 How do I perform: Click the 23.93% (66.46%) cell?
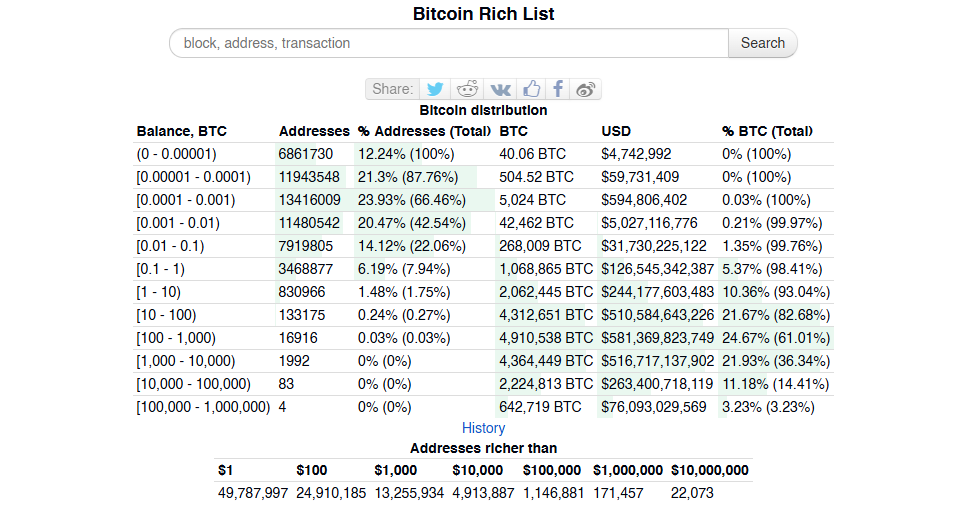click(412, 200)
